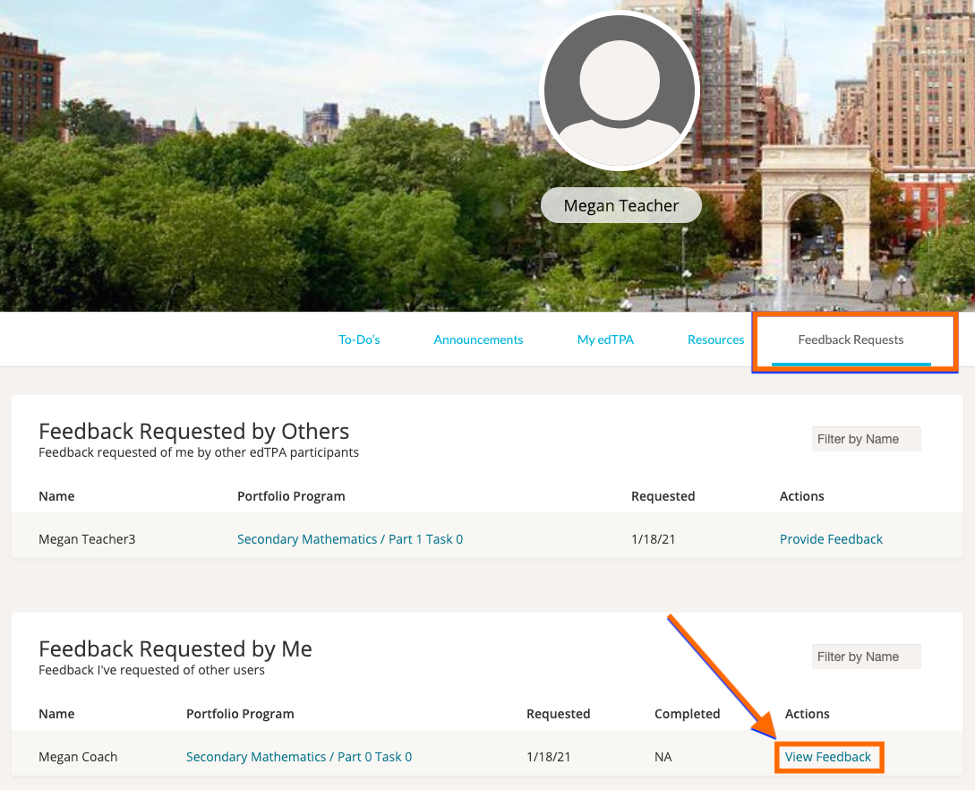977x791 pixels.
Task: Open the Resources tab
Action: [715, 340]
